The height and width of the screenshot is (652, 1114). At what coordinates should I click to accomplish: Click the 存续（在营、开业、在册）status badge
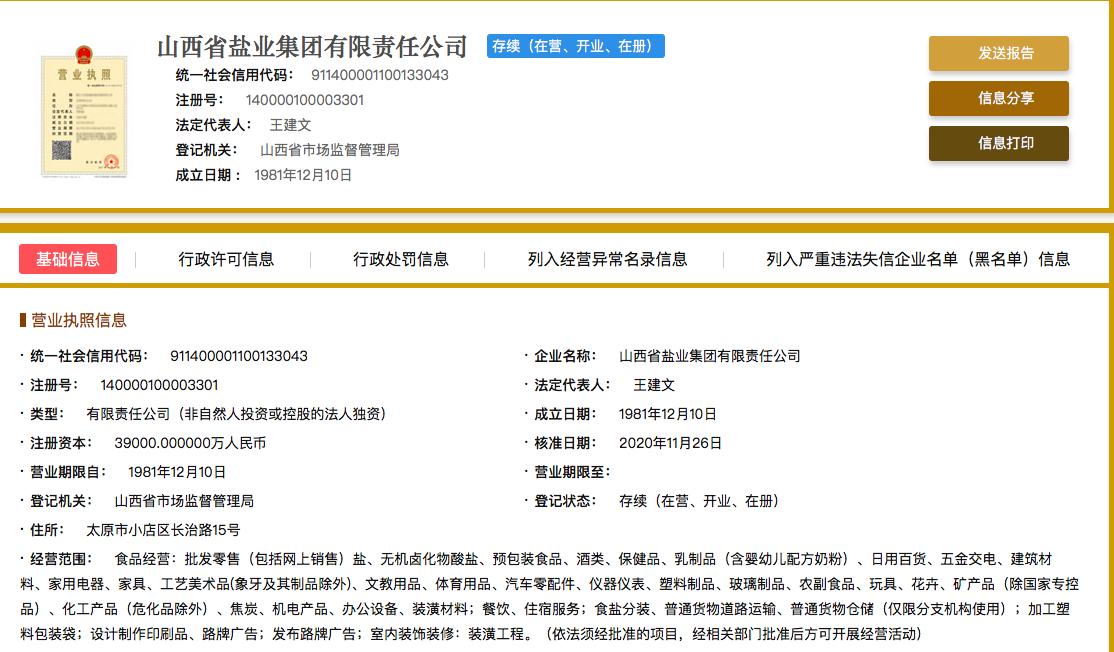point(575,46)
